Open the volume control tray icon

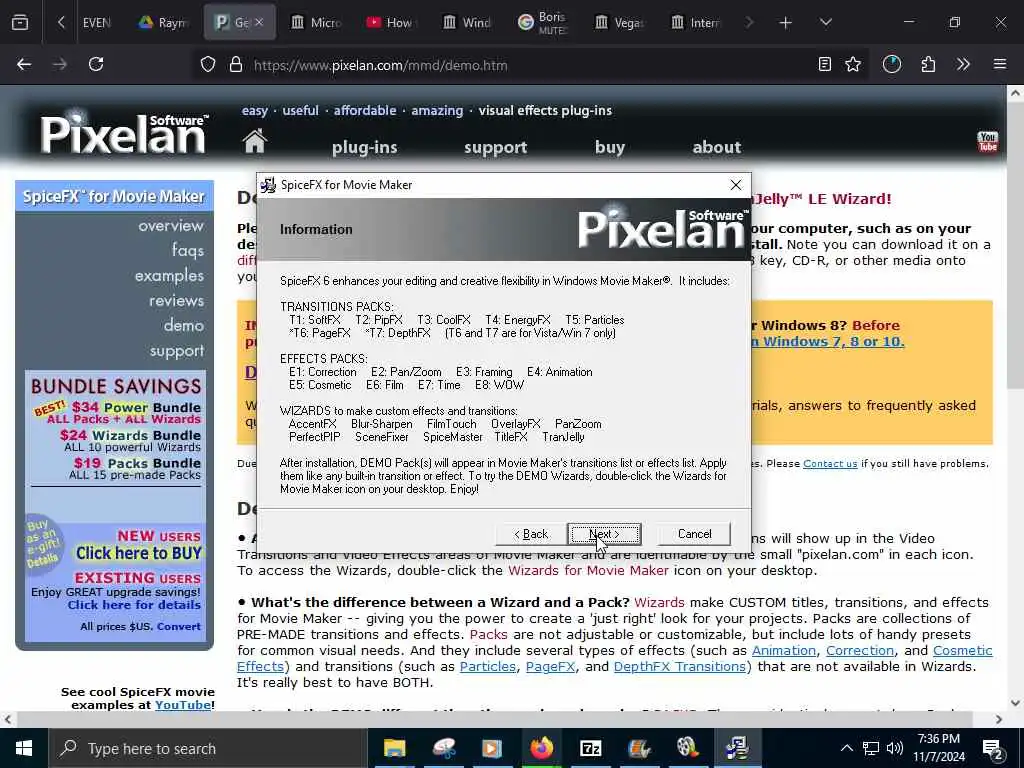[x=895, y=748]
